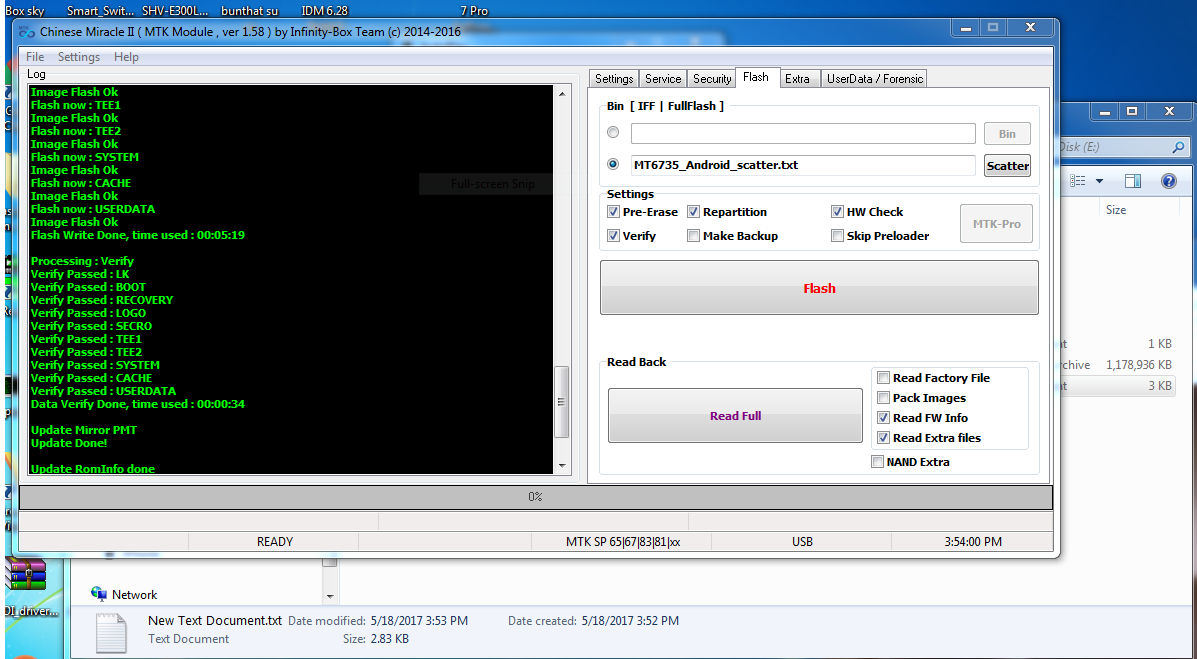Enable the Make Backup checkbox
Screen dimensions: 1197x659
click(x=693, y=236)
